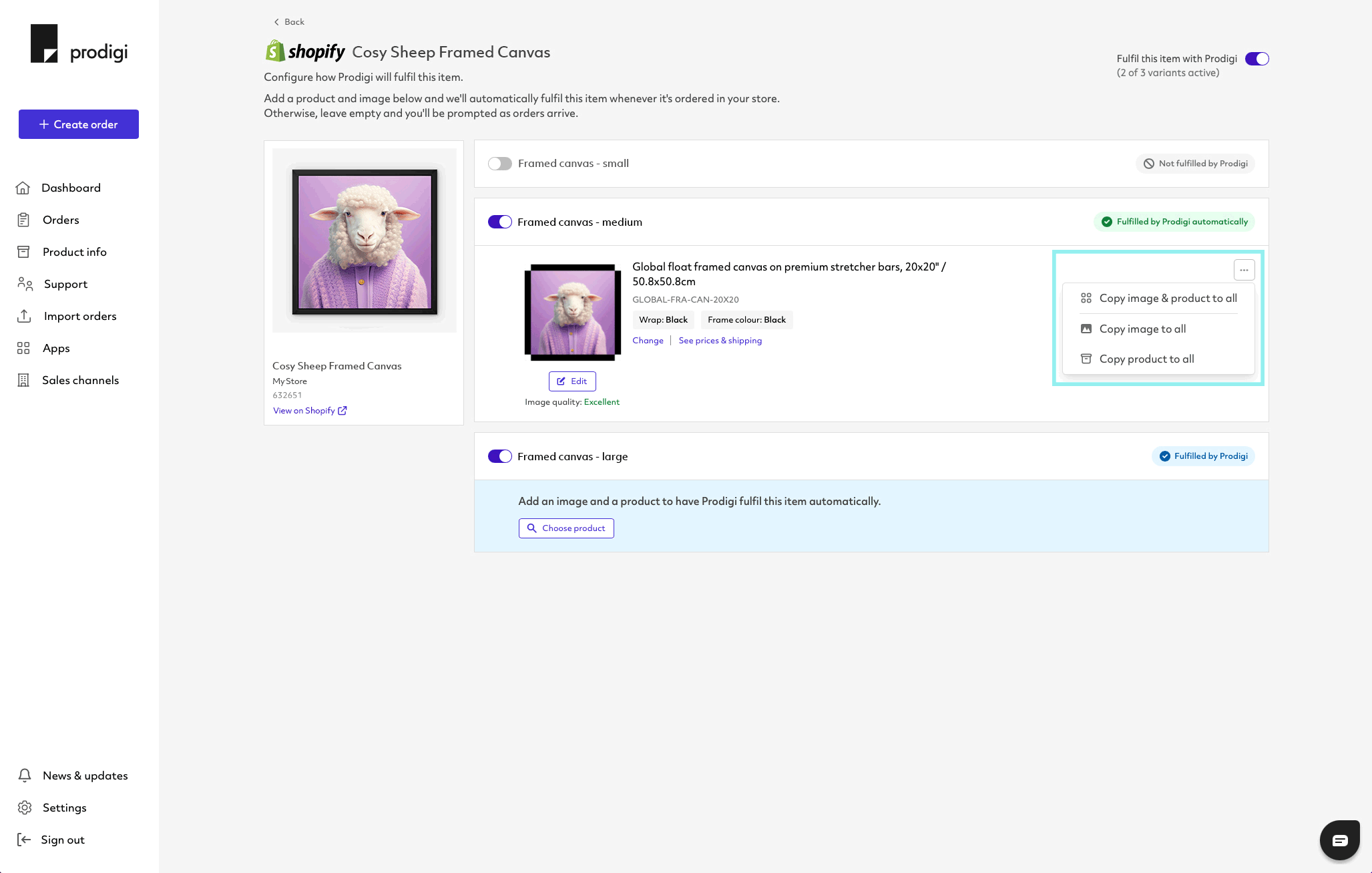Click the Support icon

click(x=25, y=284)
